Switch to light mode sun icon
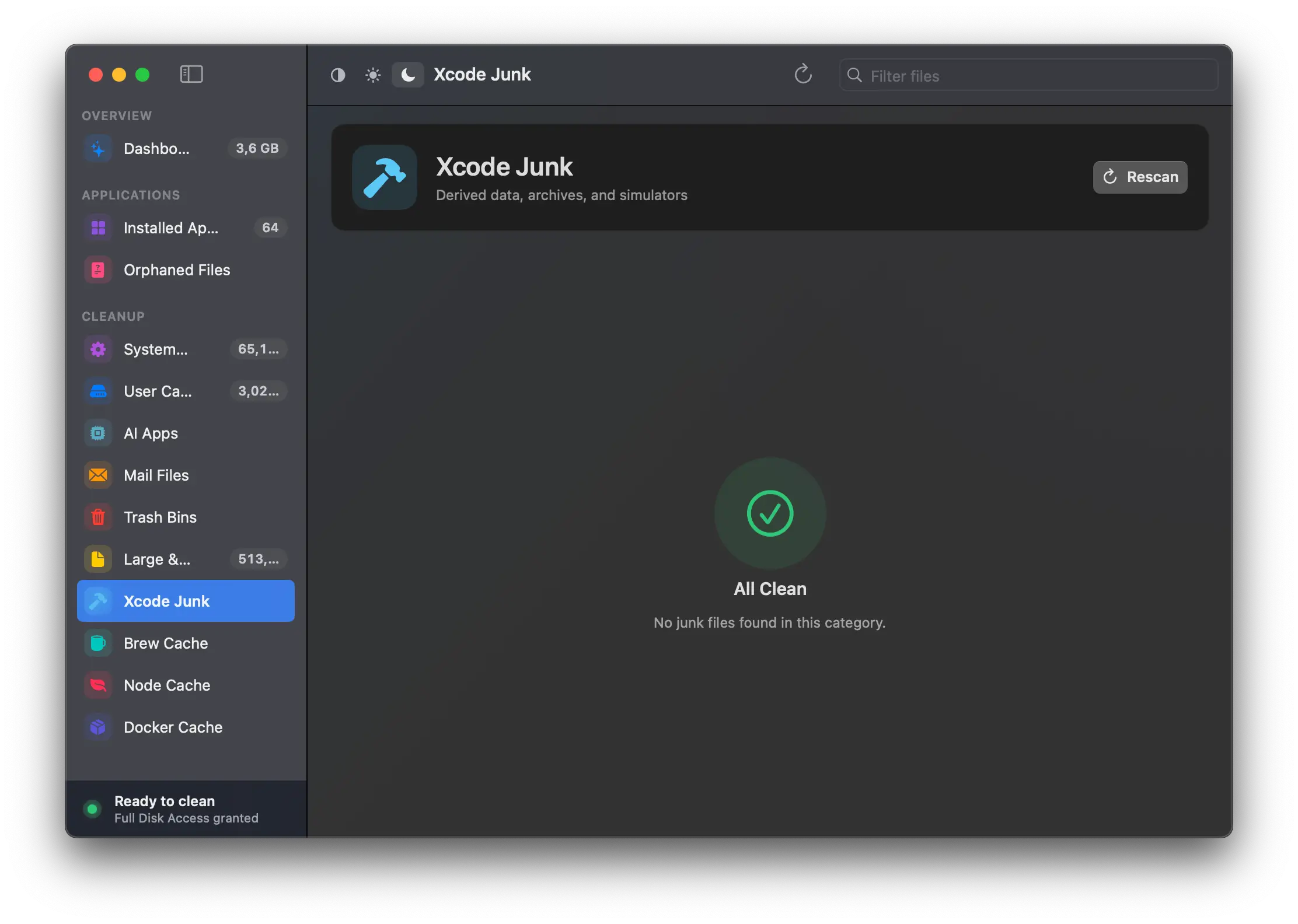 tap(373, 75)
